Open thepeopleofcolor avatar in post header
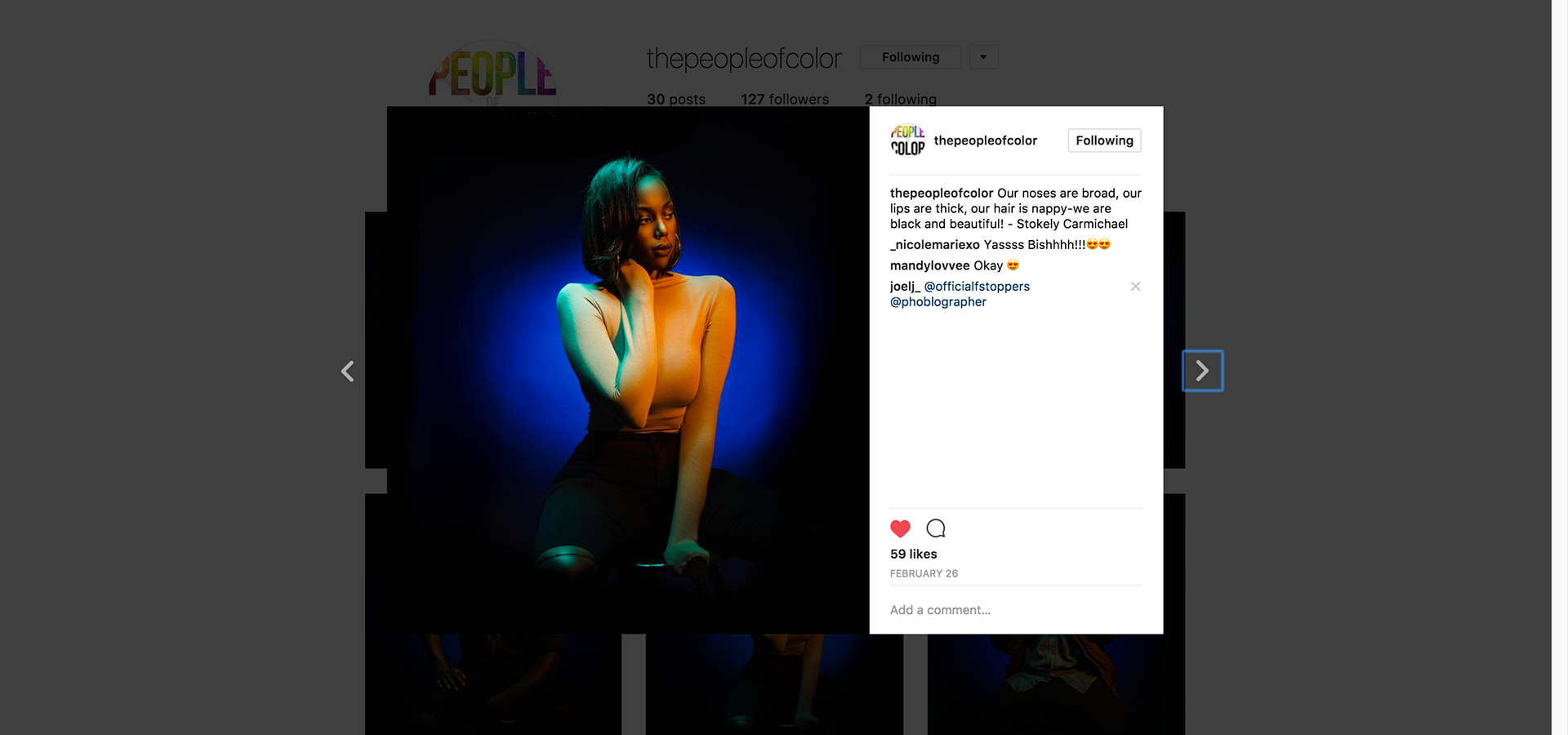1568x735 pixels. point(907,140)
